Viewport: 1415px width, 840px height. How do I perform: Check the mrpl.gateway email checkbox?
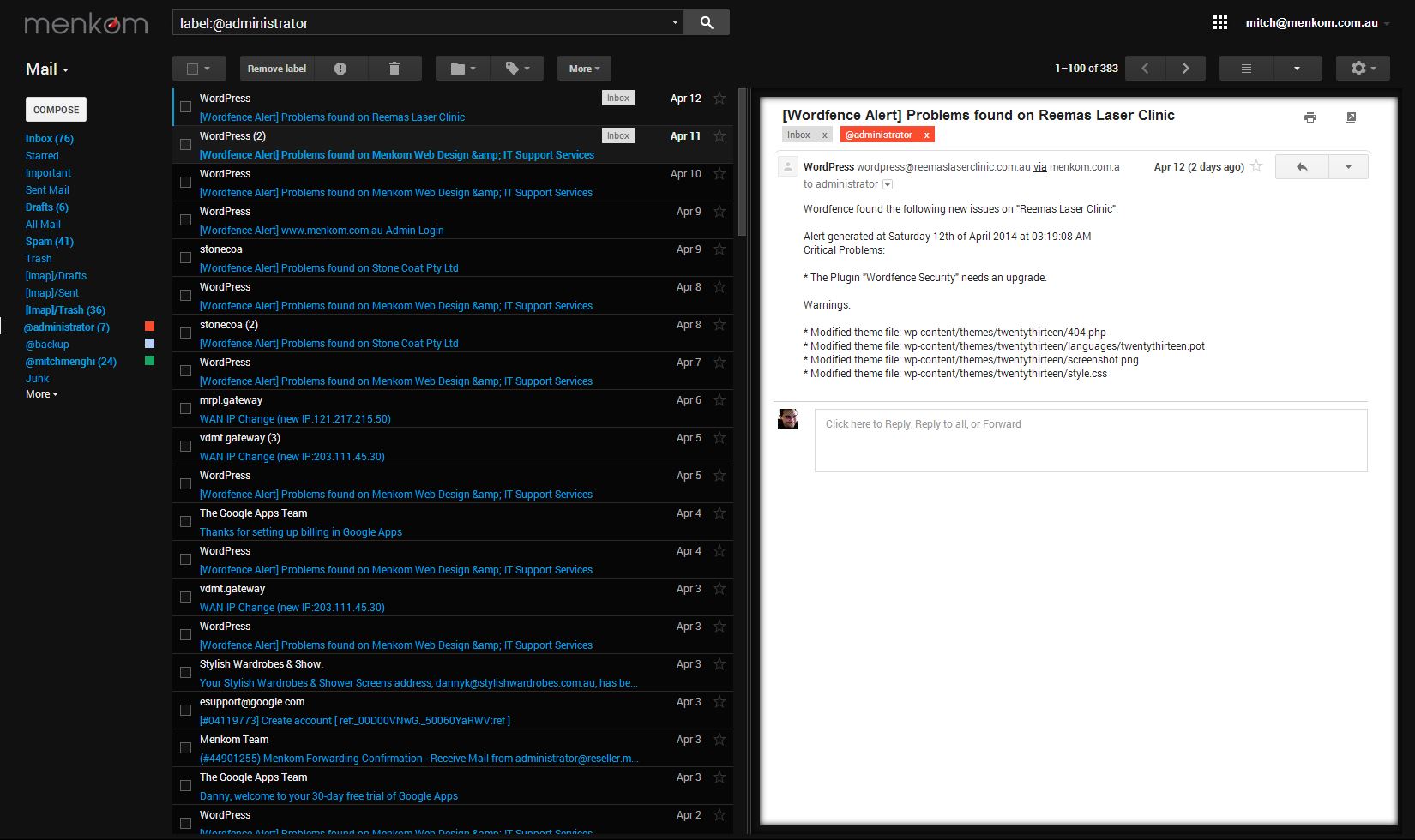[x=185, y=409]
